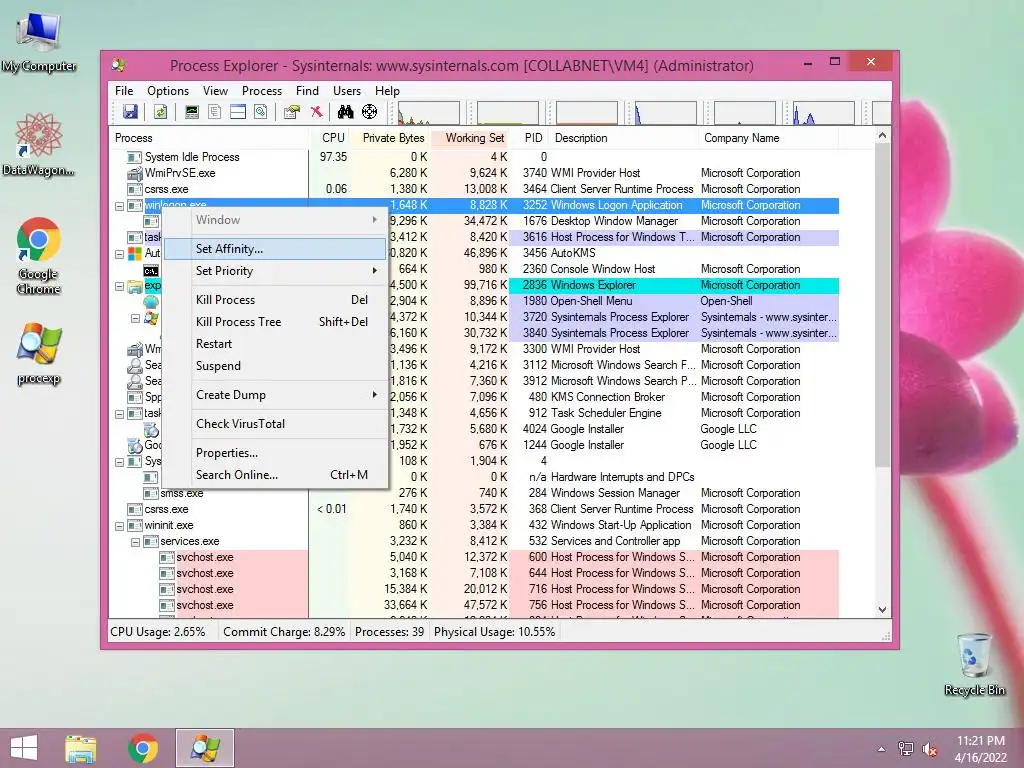Image resolution: width=1024 pixels, height=768 pixels.
Task: Click the last toolbar mini graph with blue spikes
Action: [x=823, y=113]
